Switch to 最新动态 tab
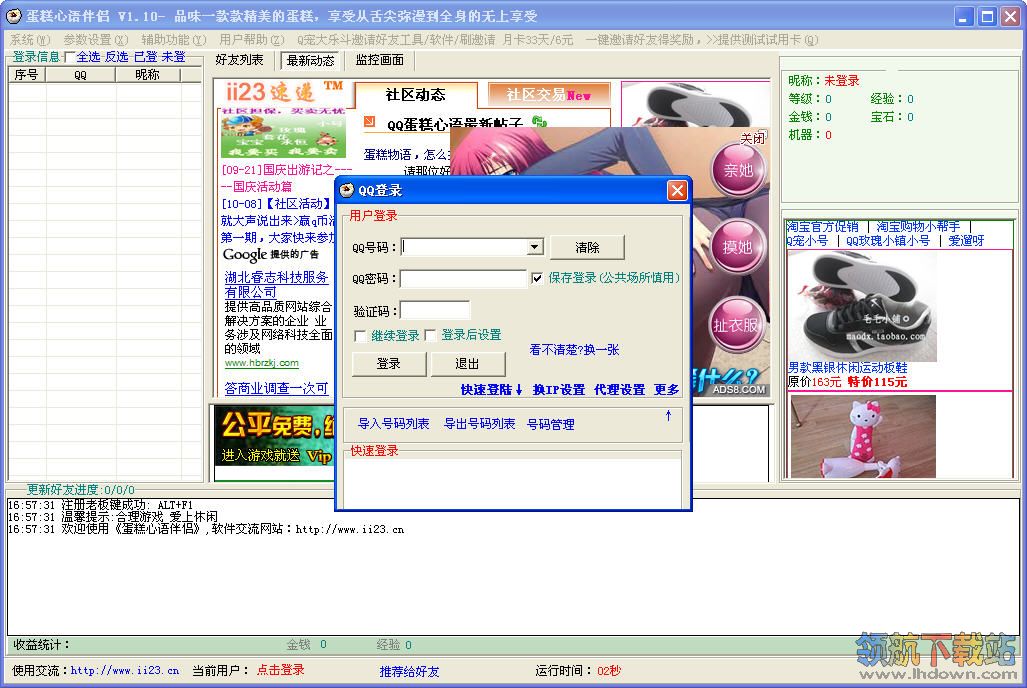This screenshot has width=1027, height=688. click(x=310, y=60)
